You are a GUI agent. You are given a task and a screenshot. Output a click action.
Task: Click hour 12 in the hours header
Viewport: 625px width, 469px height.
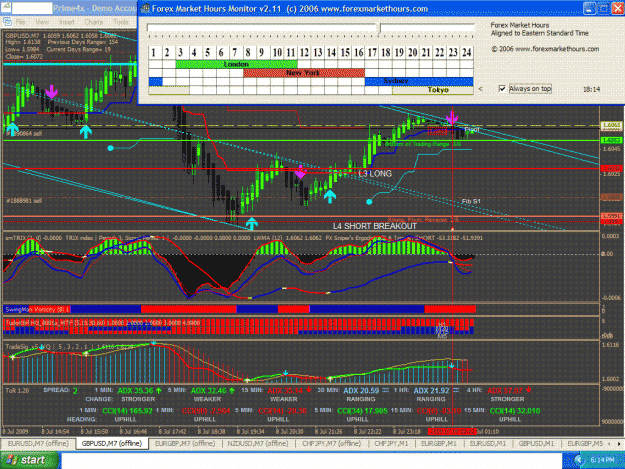pos(304,53)
